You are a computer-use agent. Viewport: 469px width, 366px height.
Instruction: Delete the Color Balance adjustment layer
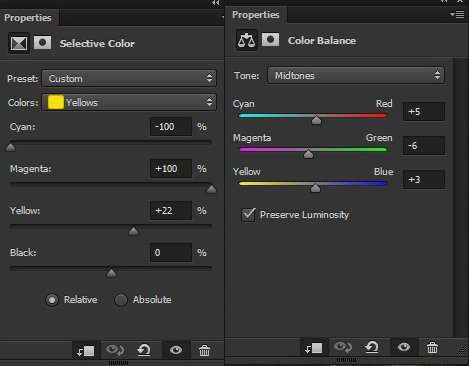[432, 348]
